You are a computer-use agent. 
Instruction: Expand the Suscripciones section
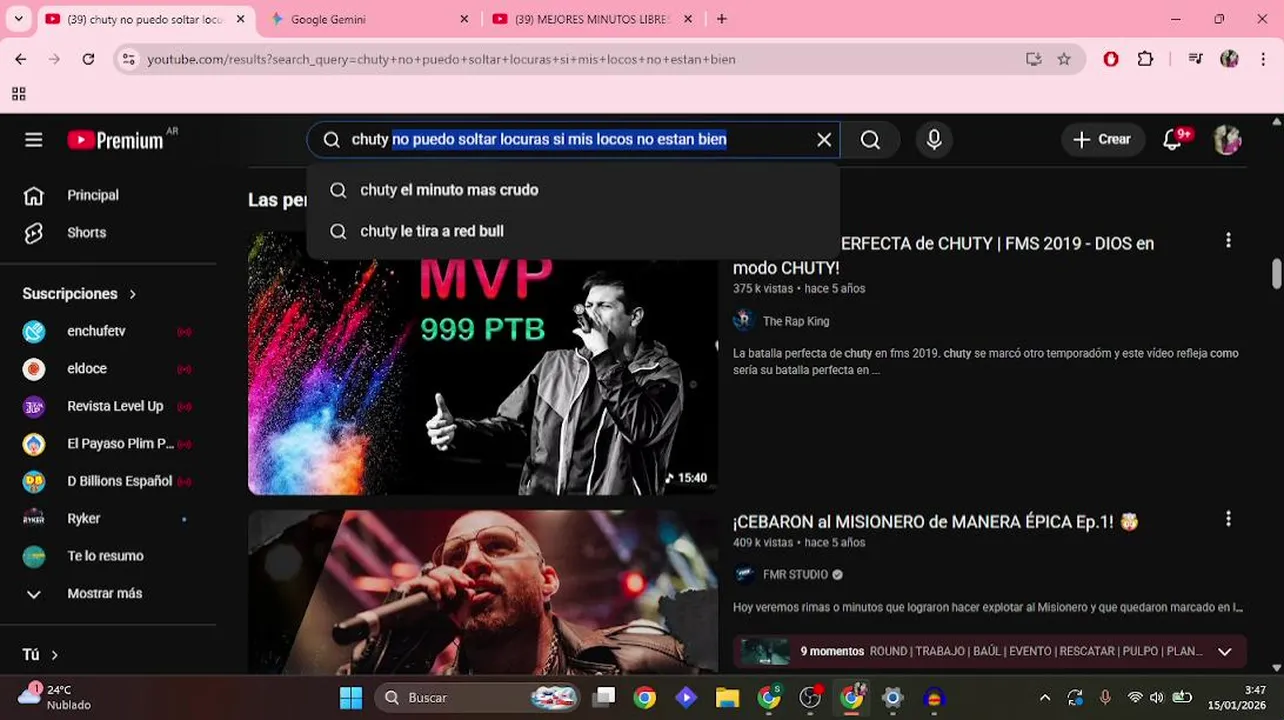80,294
